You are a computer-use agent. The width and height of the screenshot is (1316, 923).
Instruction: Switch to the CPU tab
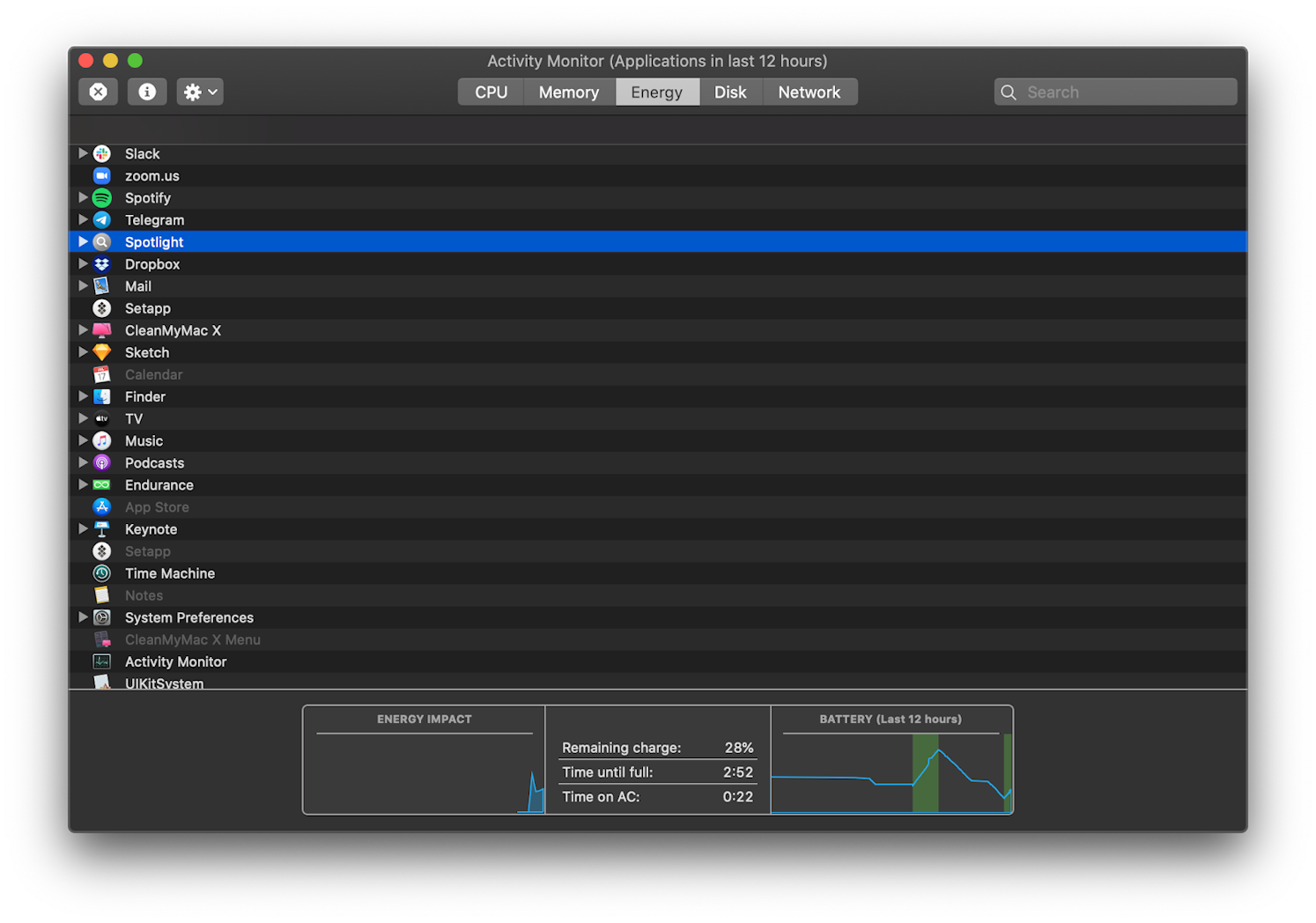point(490,92)
